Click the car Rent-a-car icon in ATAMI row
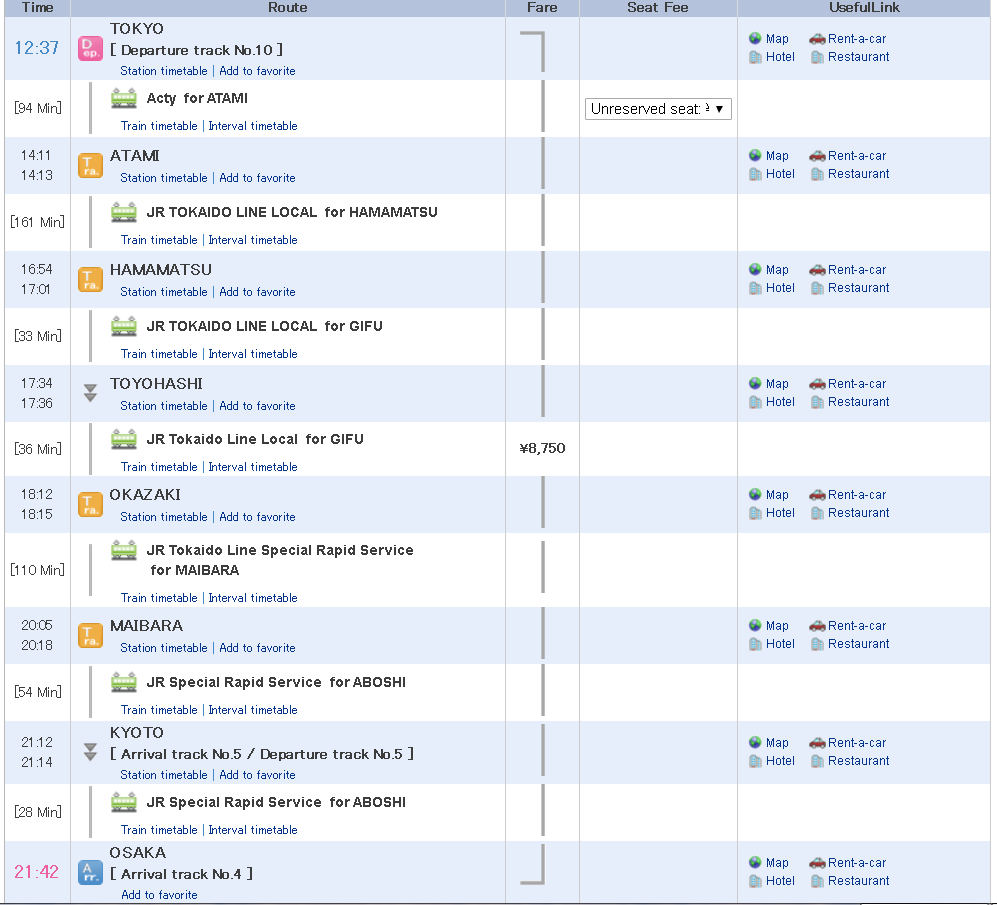The height and width of the screenshot is (905, 997). pyautogui.click(x=817, y=156)
